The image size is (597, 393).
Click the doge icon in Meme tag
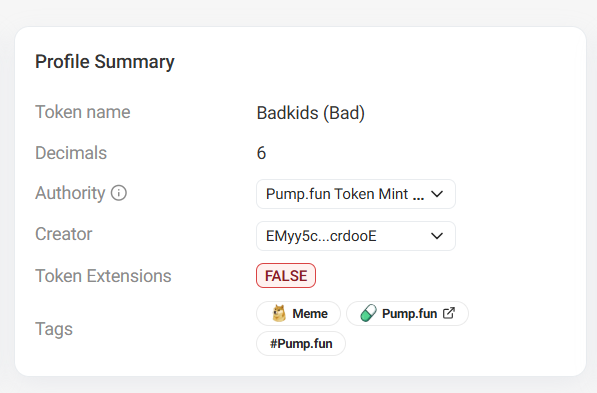279,314
